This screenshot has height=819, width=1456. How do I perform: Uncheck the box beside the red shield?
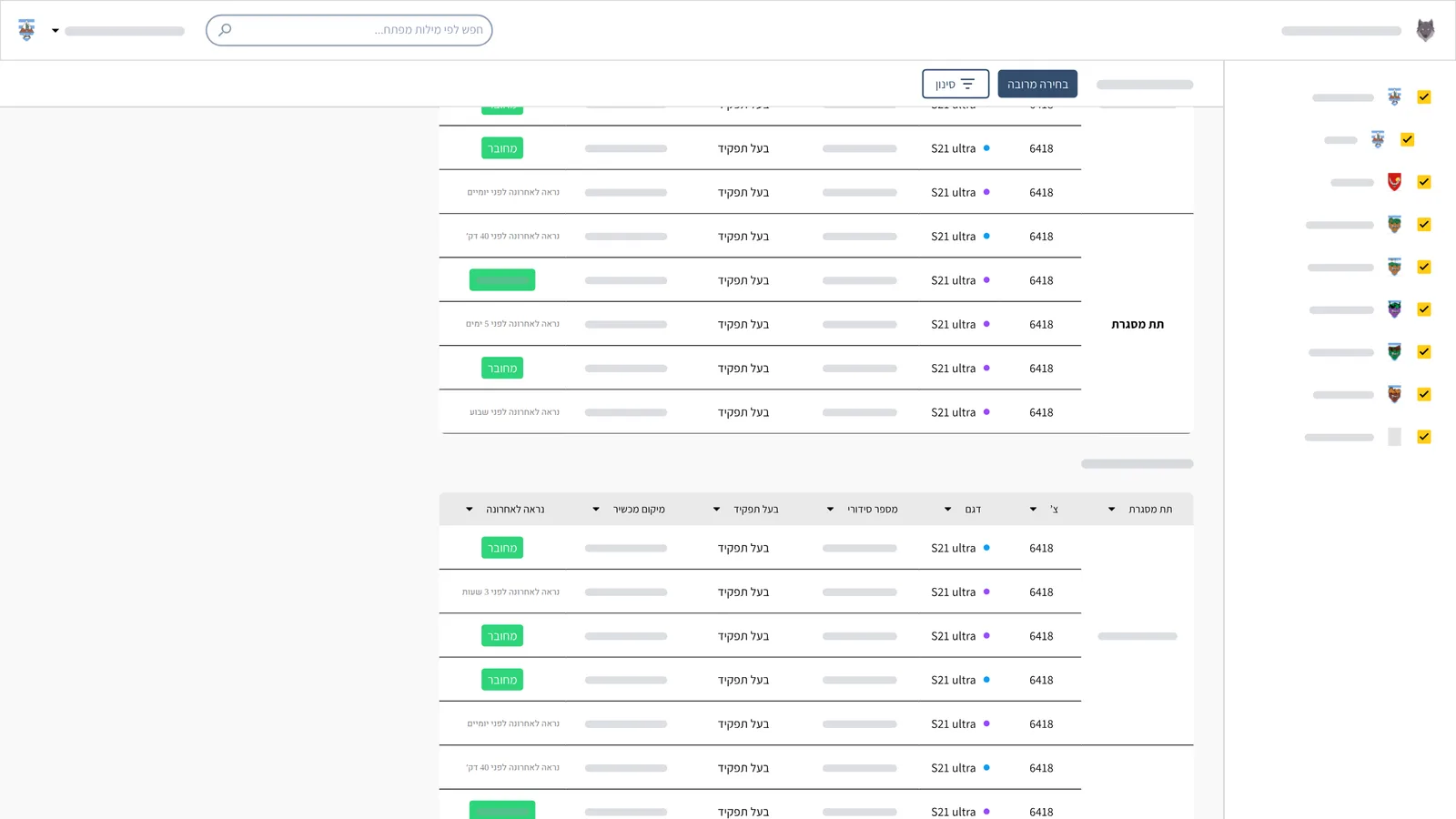[1424, 182]
